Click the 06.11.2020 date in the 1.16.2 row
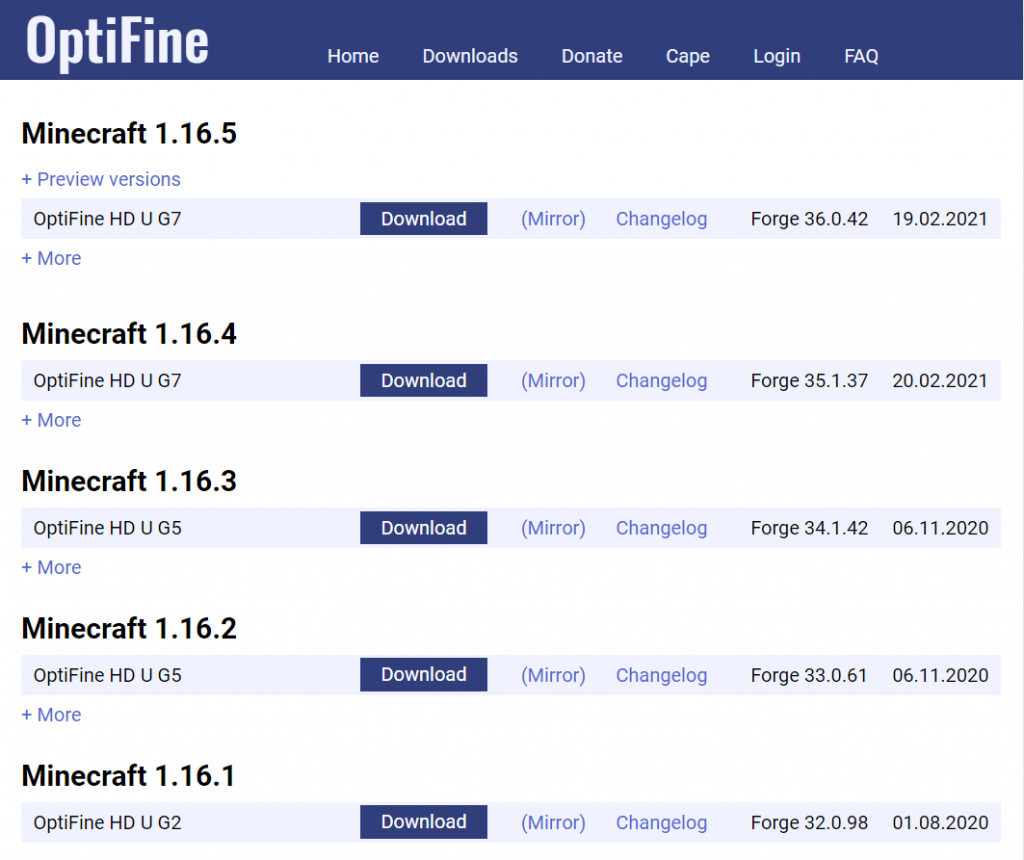The image size is (1024, 860). (x=940, y=675)
